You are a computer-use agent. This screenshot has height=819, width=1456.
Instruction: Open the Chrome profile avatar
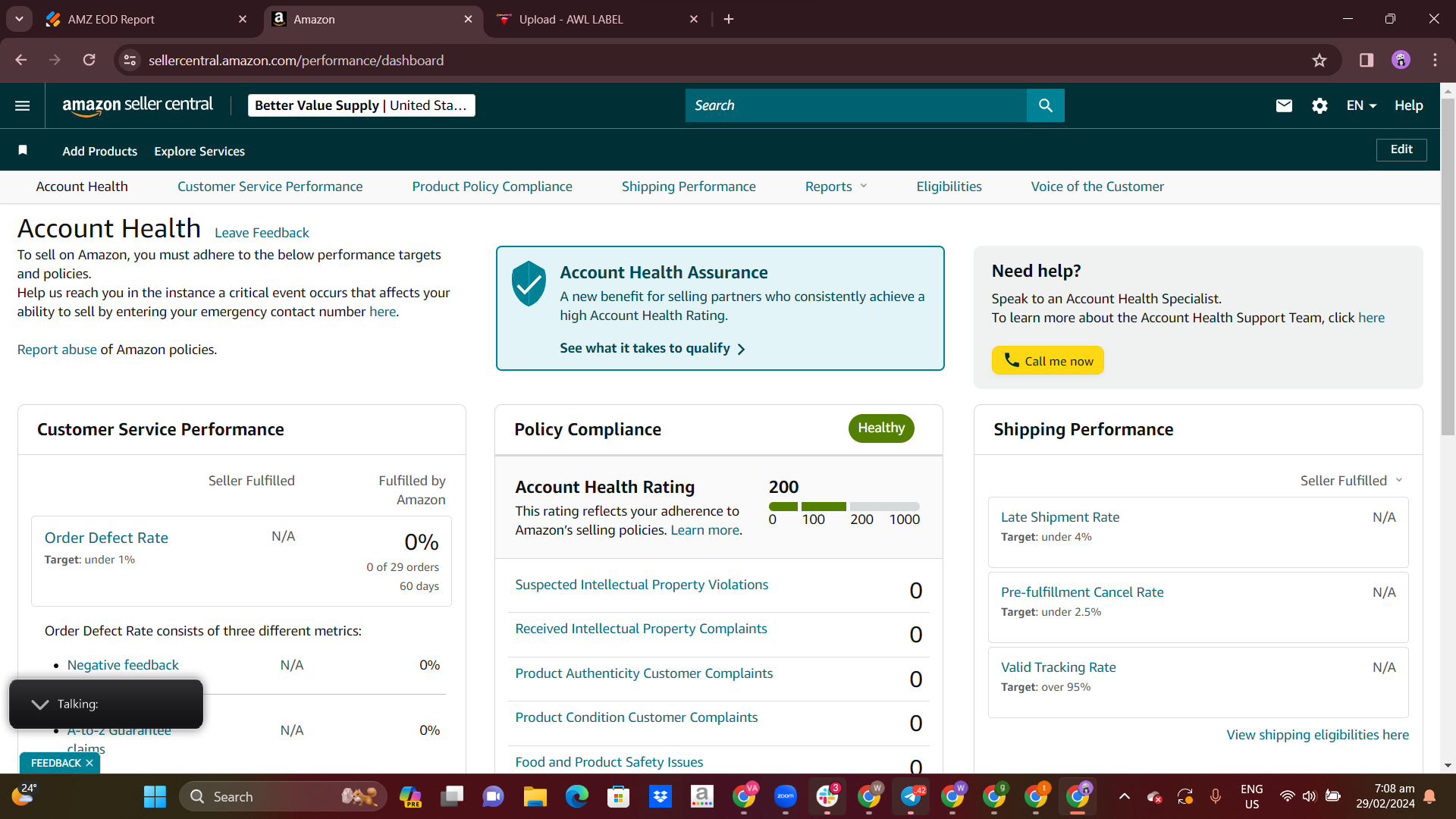pyautogui.click(x=1401, y=60)
